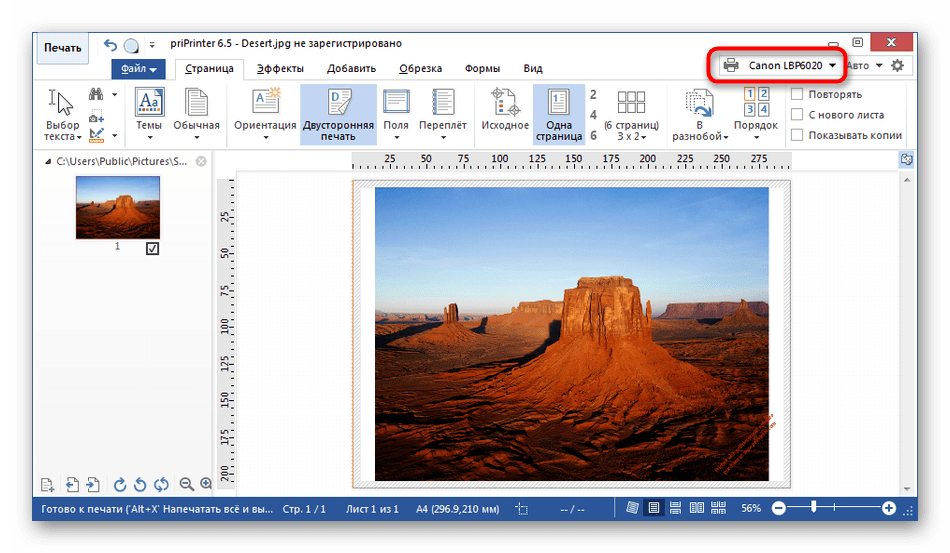The width and height of the screenshot is (950, 553).
Task: Expand the Файл menu dropdown
Action: (139, 68)
